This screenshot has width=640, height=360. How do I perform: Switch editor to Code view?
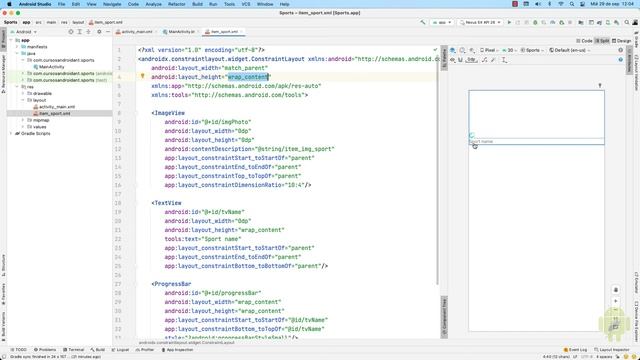click(x=584, y=41)
